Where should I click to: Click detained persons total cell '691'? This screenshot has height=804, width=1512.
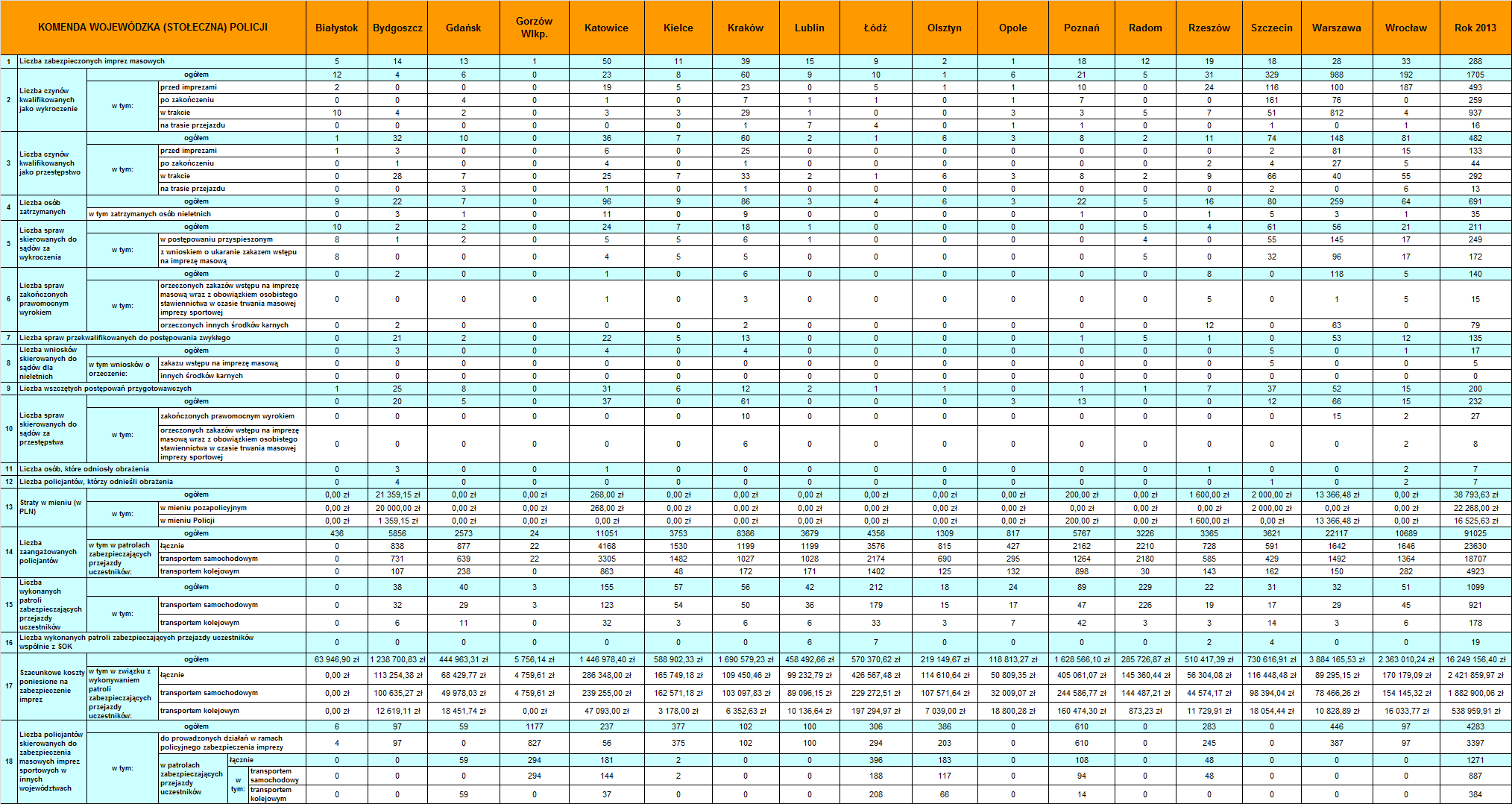pos(1475,201)
